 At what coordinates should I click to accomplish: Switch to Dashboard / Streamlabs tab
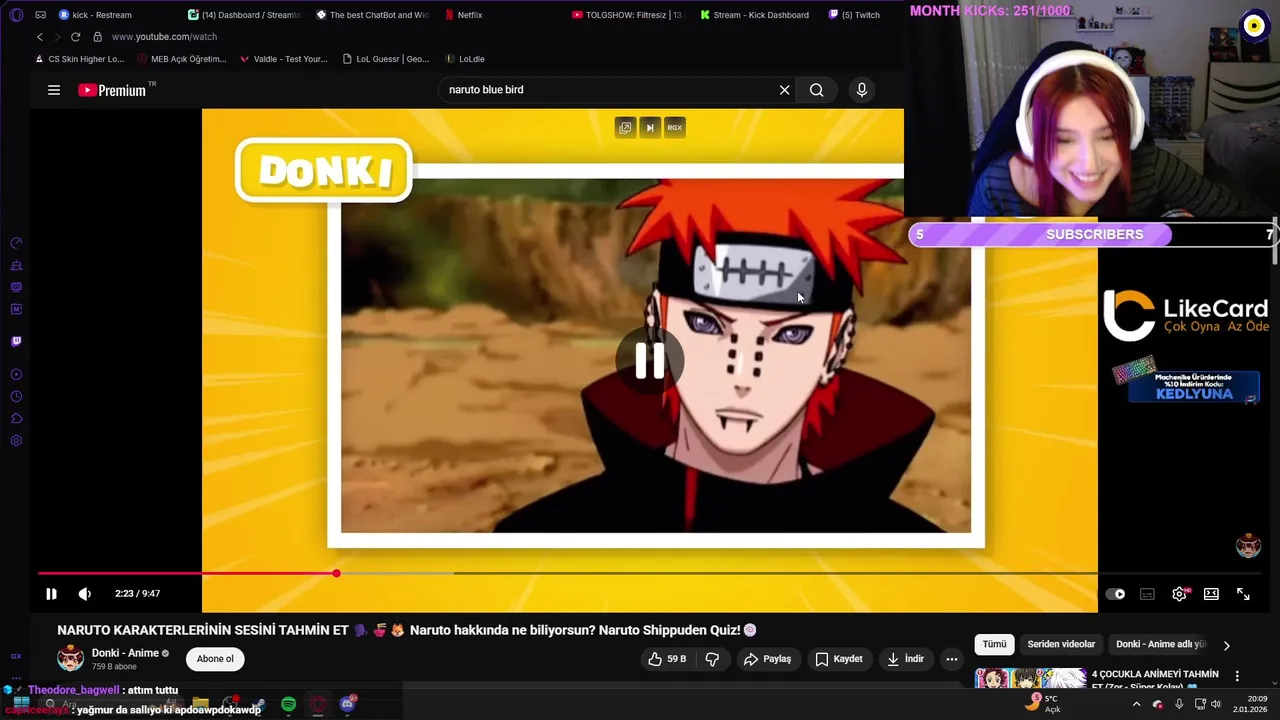245,15
